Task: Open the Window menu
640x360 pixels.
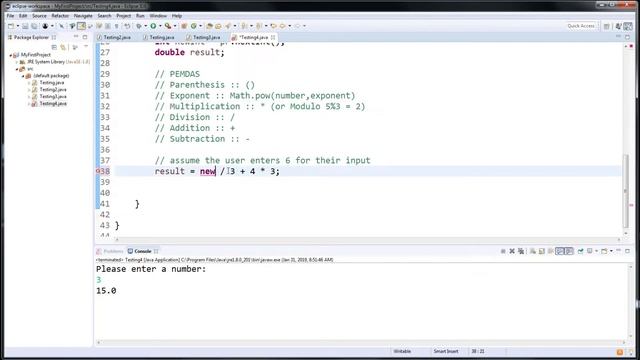Action: (158, 16)
